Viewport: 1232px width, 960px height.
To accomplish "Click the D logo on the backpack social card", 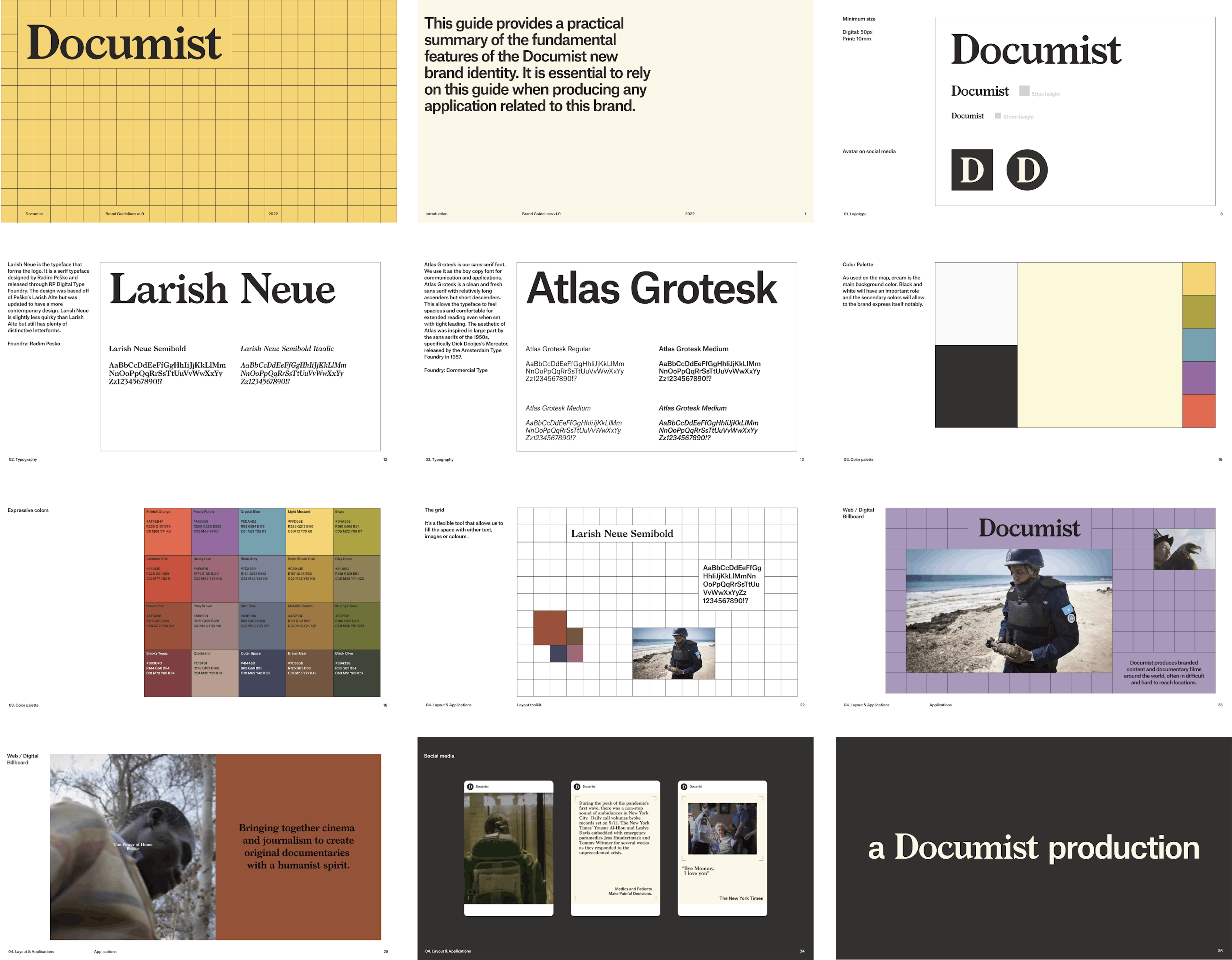I will click(x=470, y=786).
